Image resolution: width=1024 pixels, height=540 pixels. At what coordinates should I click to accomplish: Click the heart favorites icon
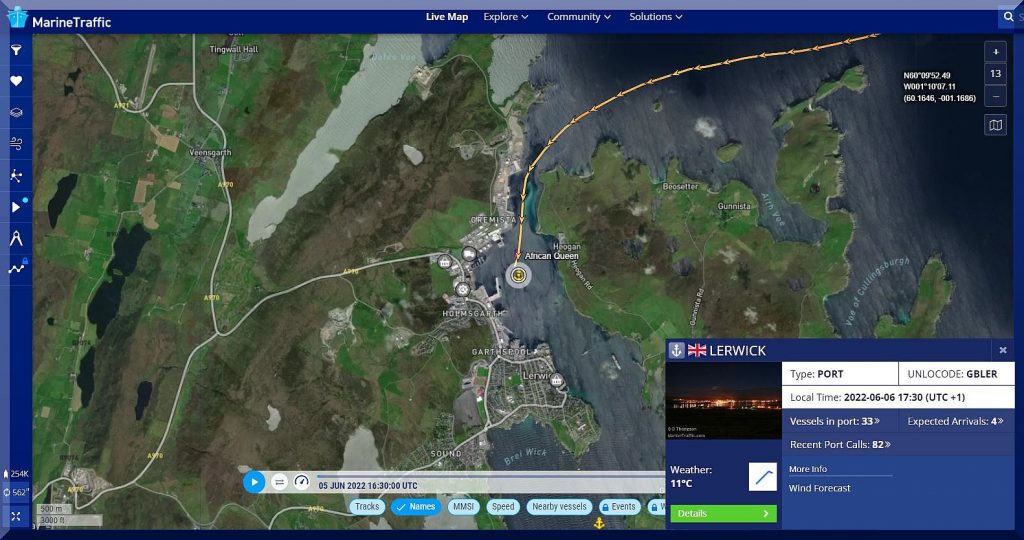pos(16,81)
